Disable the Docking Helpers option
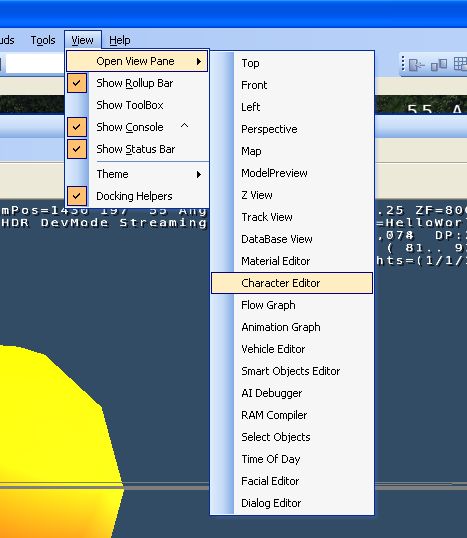The height and width of the screenshot is (538, 467). 77,196
